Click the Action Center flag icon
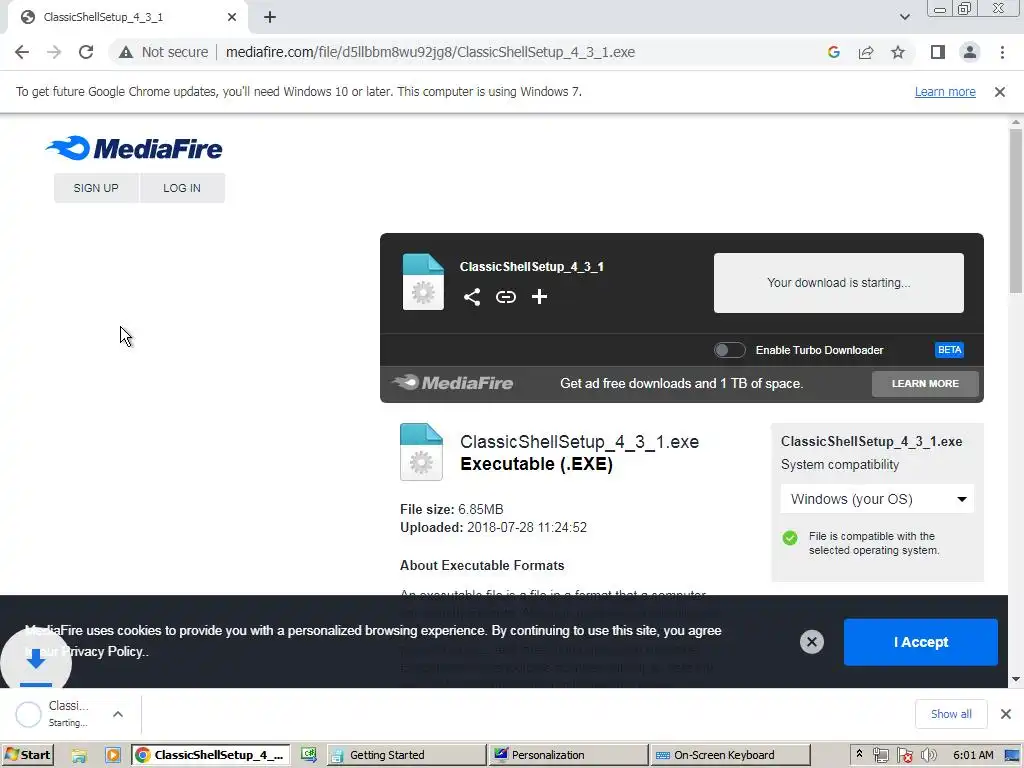 [x=904, y=756]
